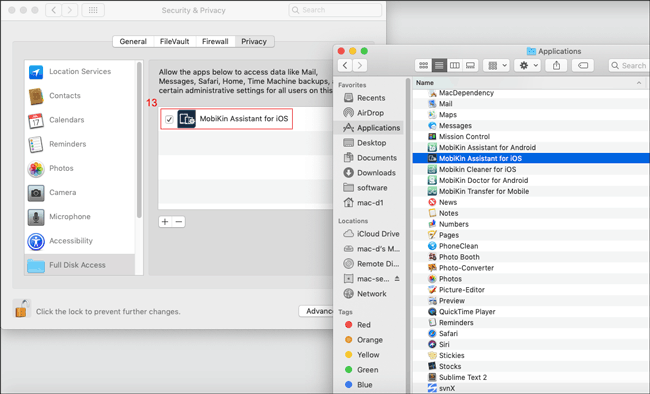The image size is (650, 394).
Task: Select Mission Control in Applications list
Action: point(531,136)
